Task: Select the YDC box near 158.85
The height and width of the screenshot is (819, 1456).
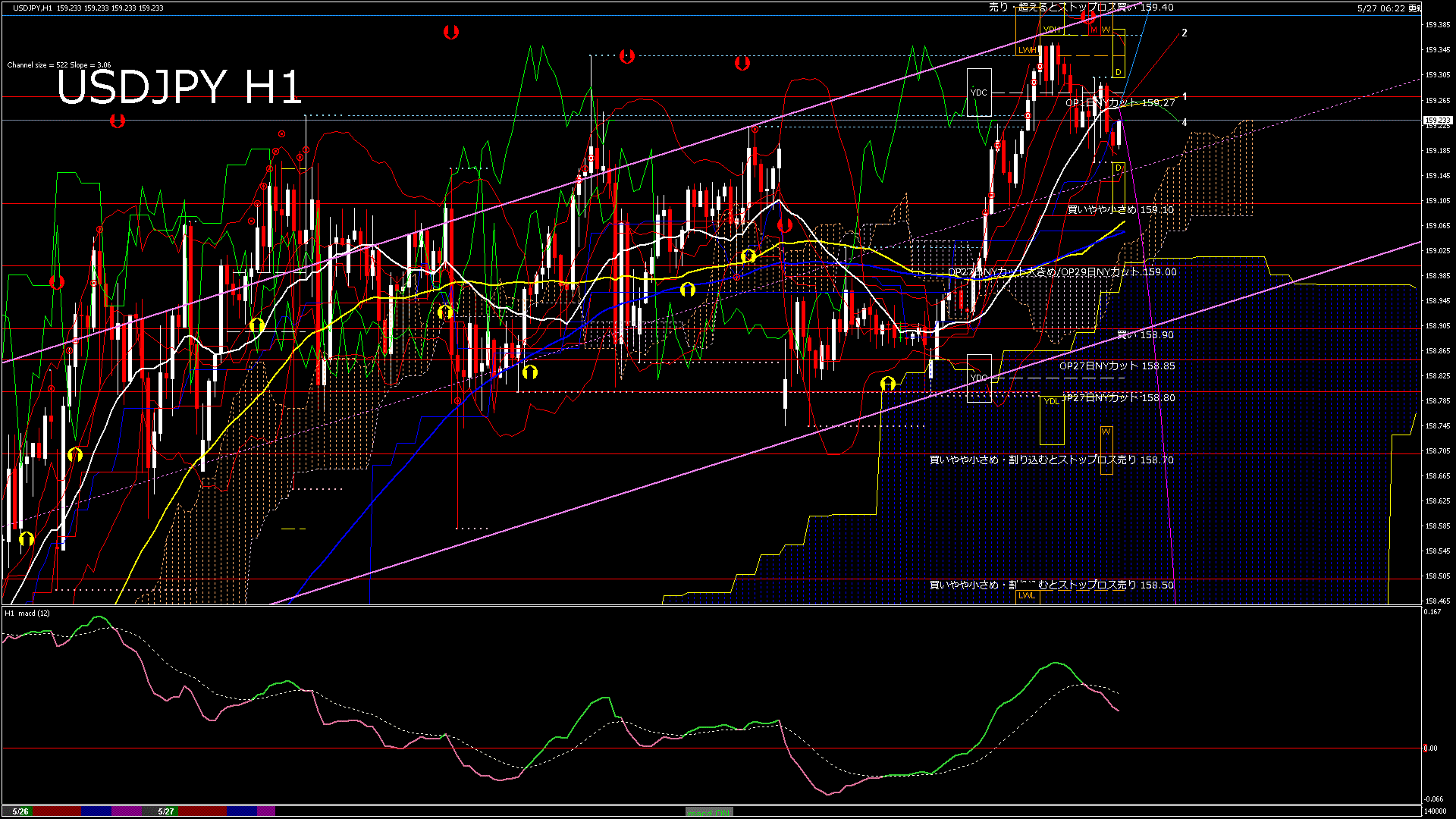Action: [x=979, y=378]
